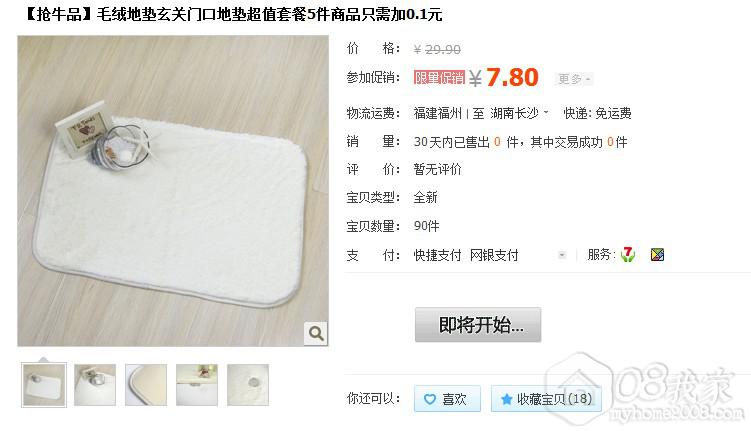Screen dimensions: 751x431
Task: Click the 收藏宝贝 (18) button
Action: pos(546,398)
